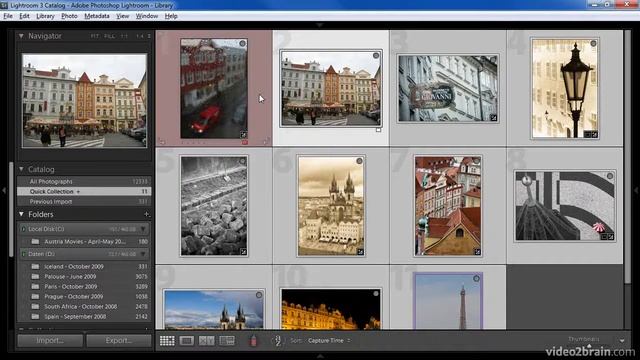Toggle Quick Collection circle on blue sky castle photo

[259, 295]
